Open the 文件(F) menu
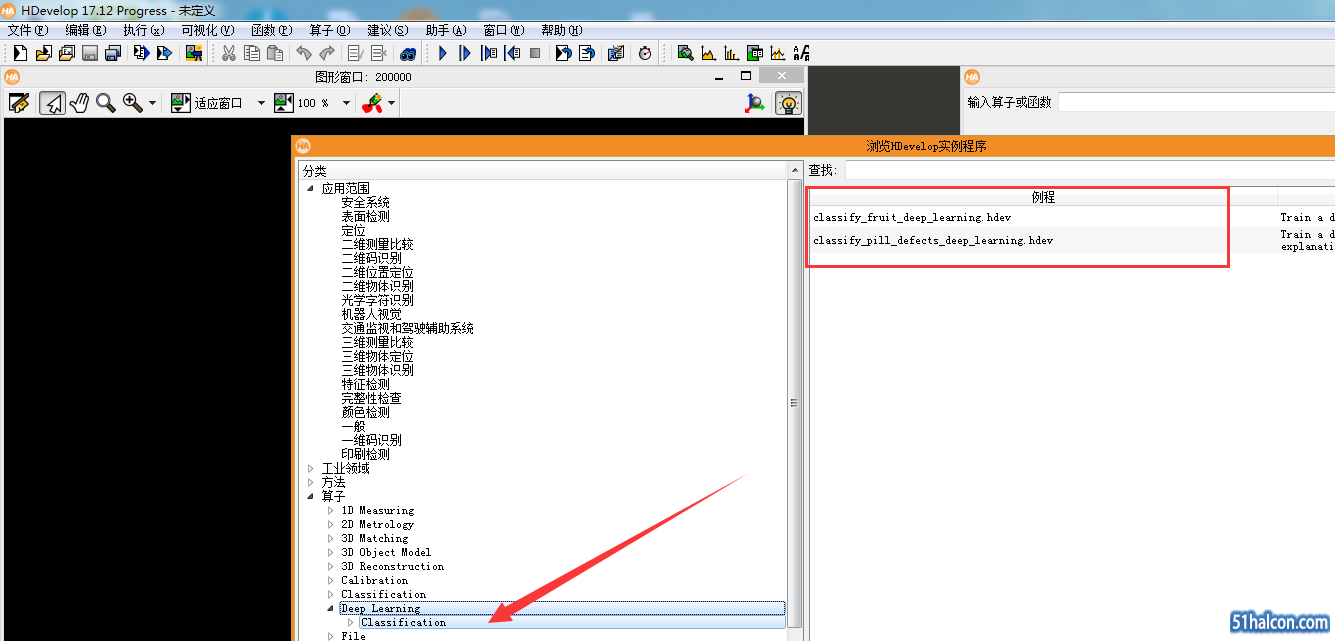Image resolution: width=1335 pixels, height=641 pixels. [27, 30]
